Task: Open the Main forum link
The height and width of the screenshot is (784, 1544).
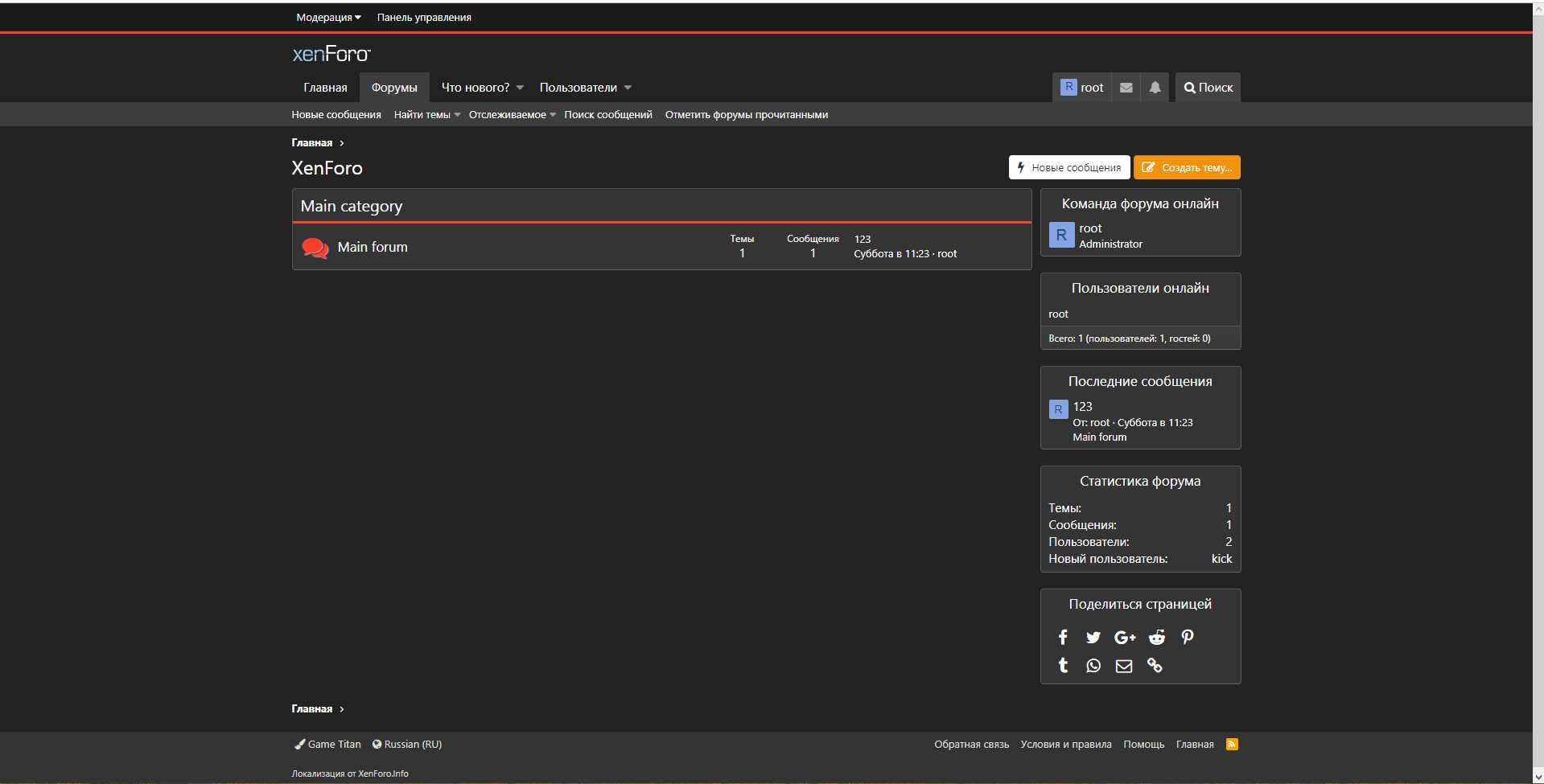Action: click(x=373, y=247)
